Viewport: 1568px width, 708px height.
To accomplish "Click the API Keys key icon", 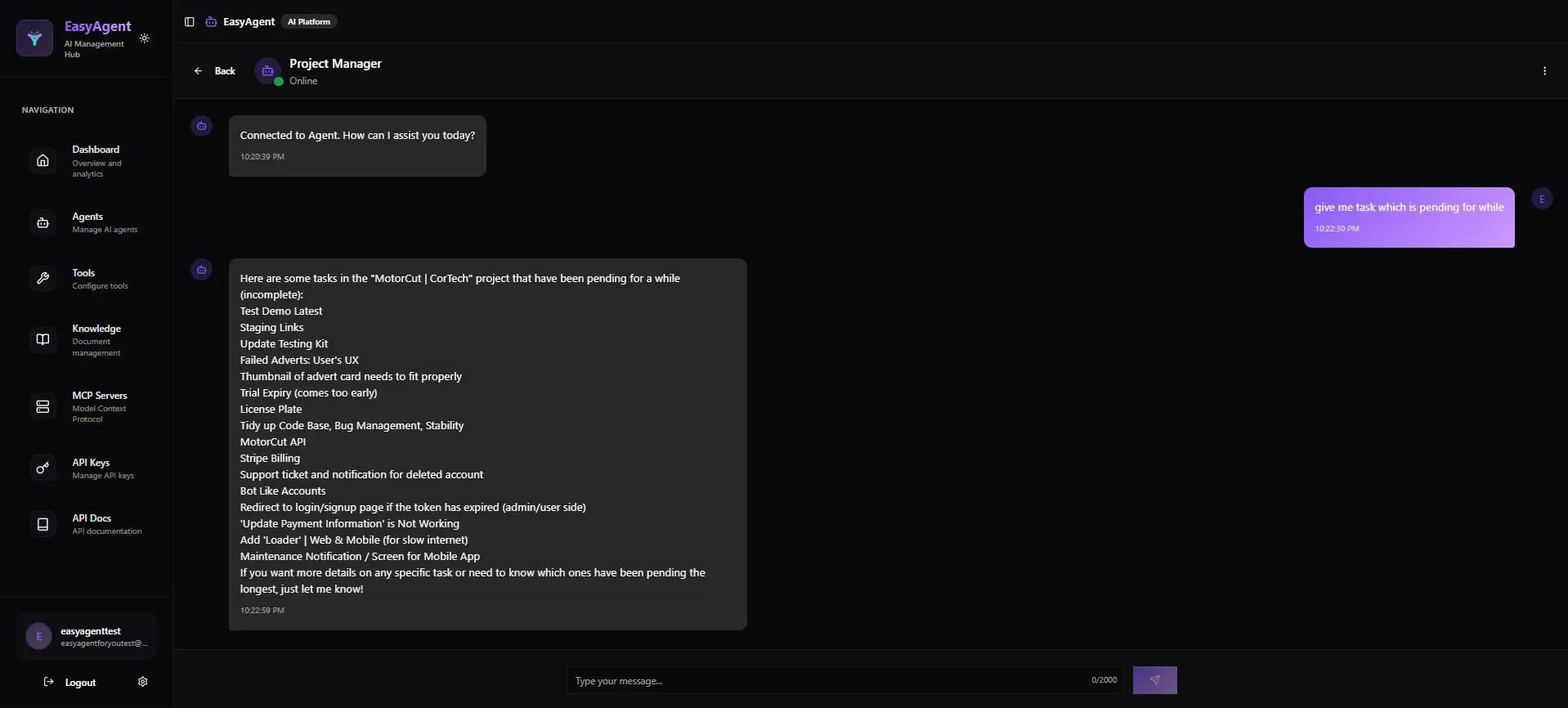I will point(43,468).
